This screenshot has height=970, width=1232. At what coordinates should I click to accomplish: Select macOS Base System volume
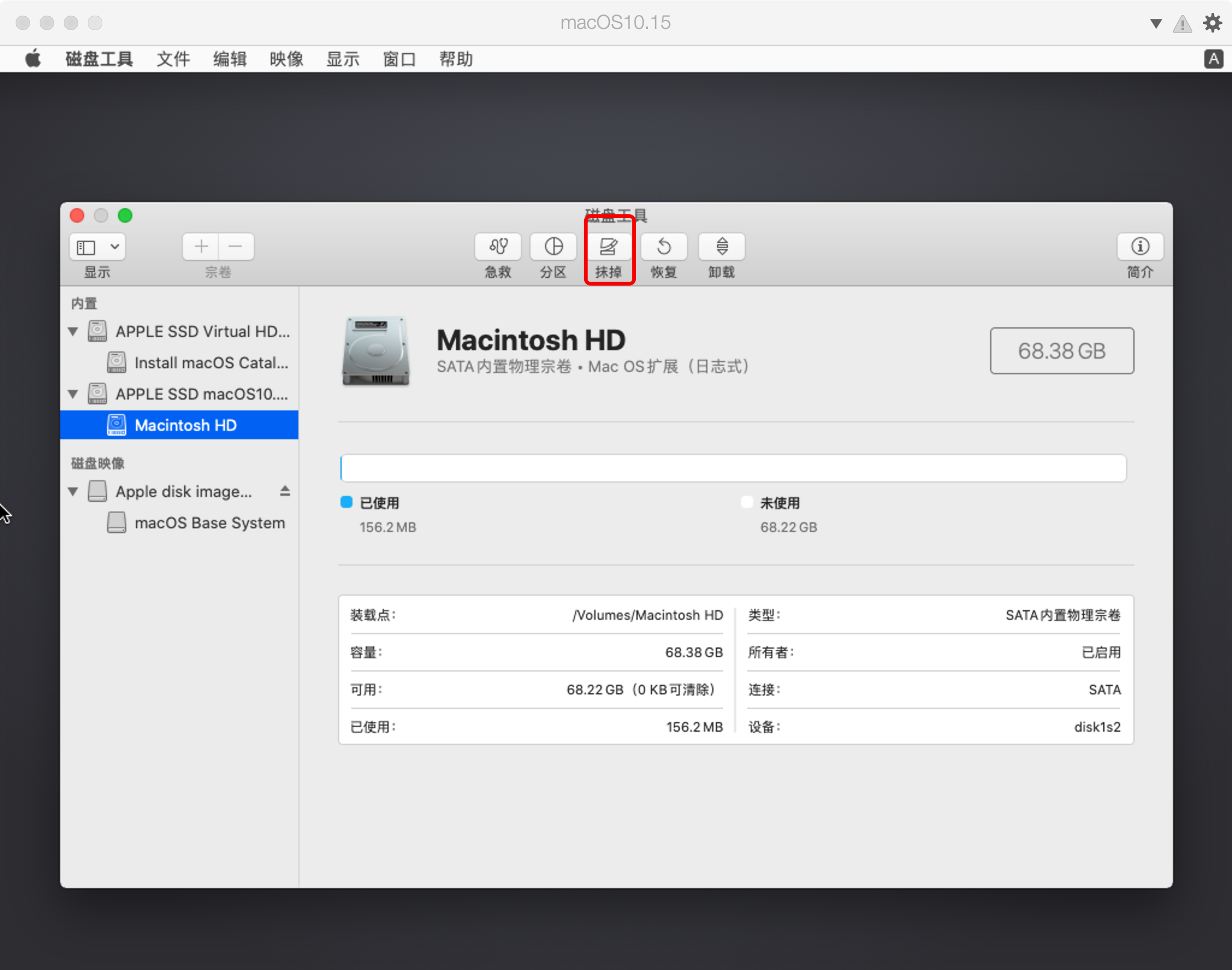209,523
